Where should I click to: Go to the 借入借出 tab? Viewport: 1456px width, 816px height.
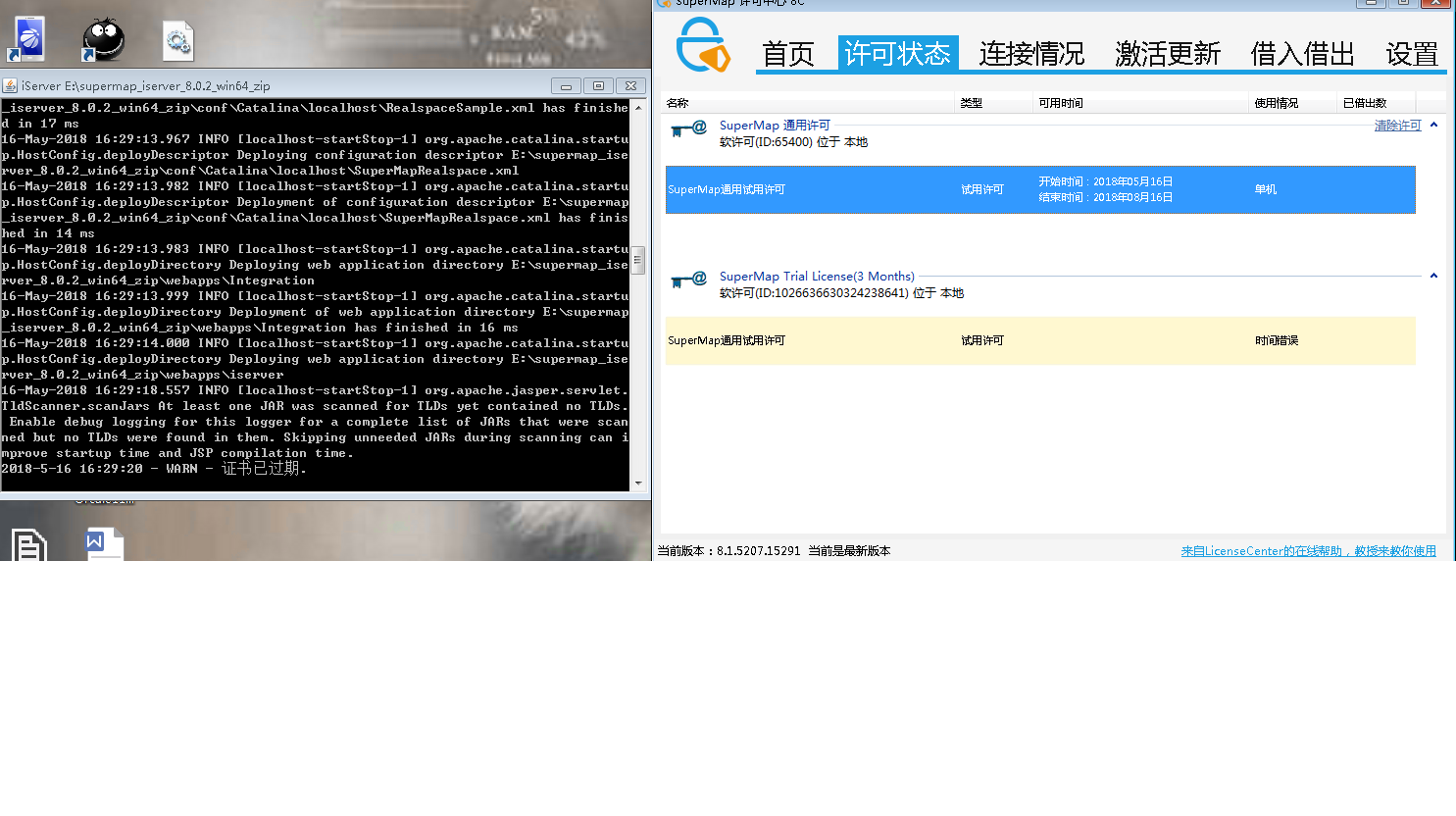[x=1303, y=53]
